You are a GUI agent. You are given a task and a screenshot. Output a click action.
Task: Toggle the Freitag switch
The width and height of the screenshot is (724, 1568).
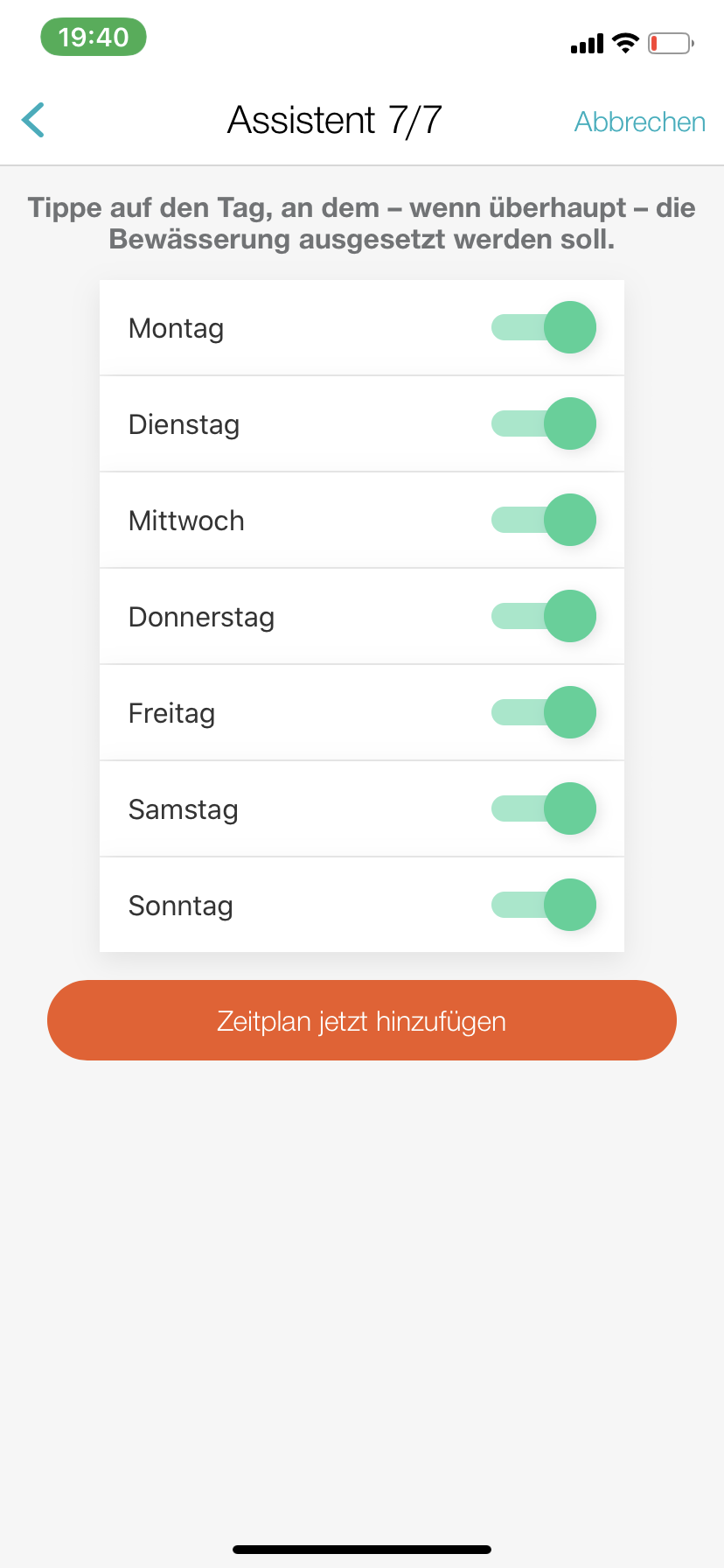544,713
